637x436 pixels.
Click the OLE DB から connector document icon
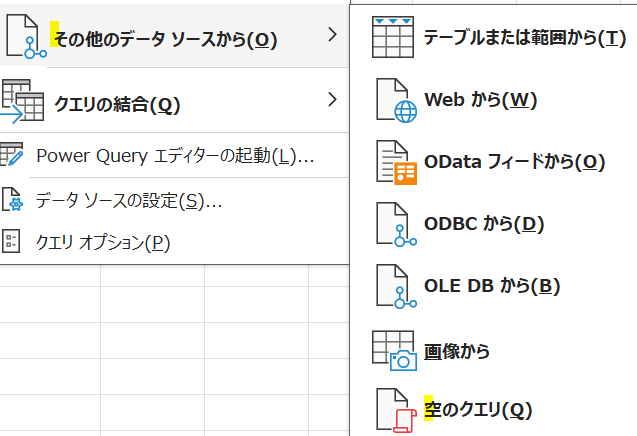(x=396, y=286)
